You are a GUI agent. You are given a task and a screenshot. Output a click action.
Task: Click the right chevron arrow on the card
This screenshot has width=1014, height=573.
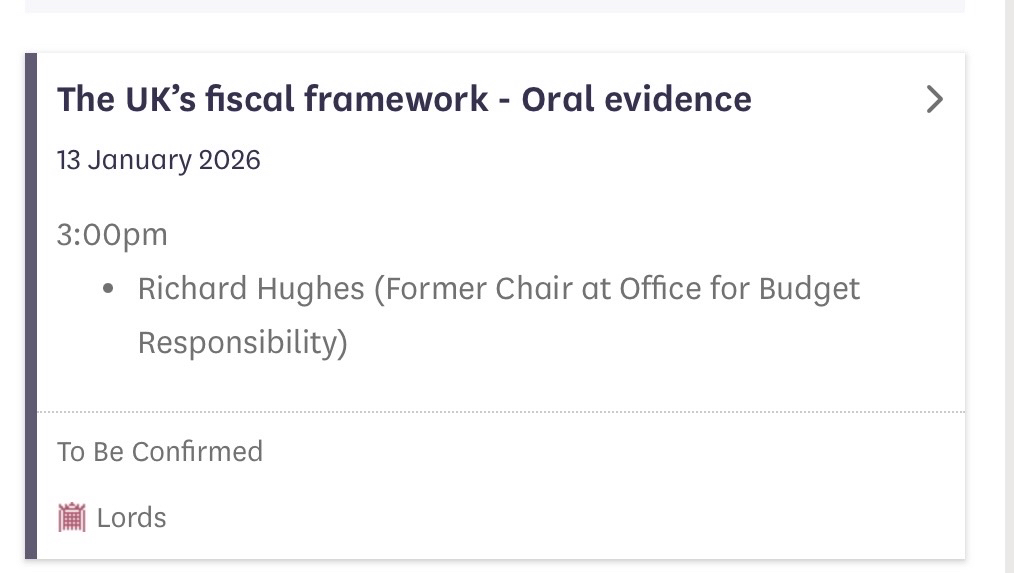point(934,99)
